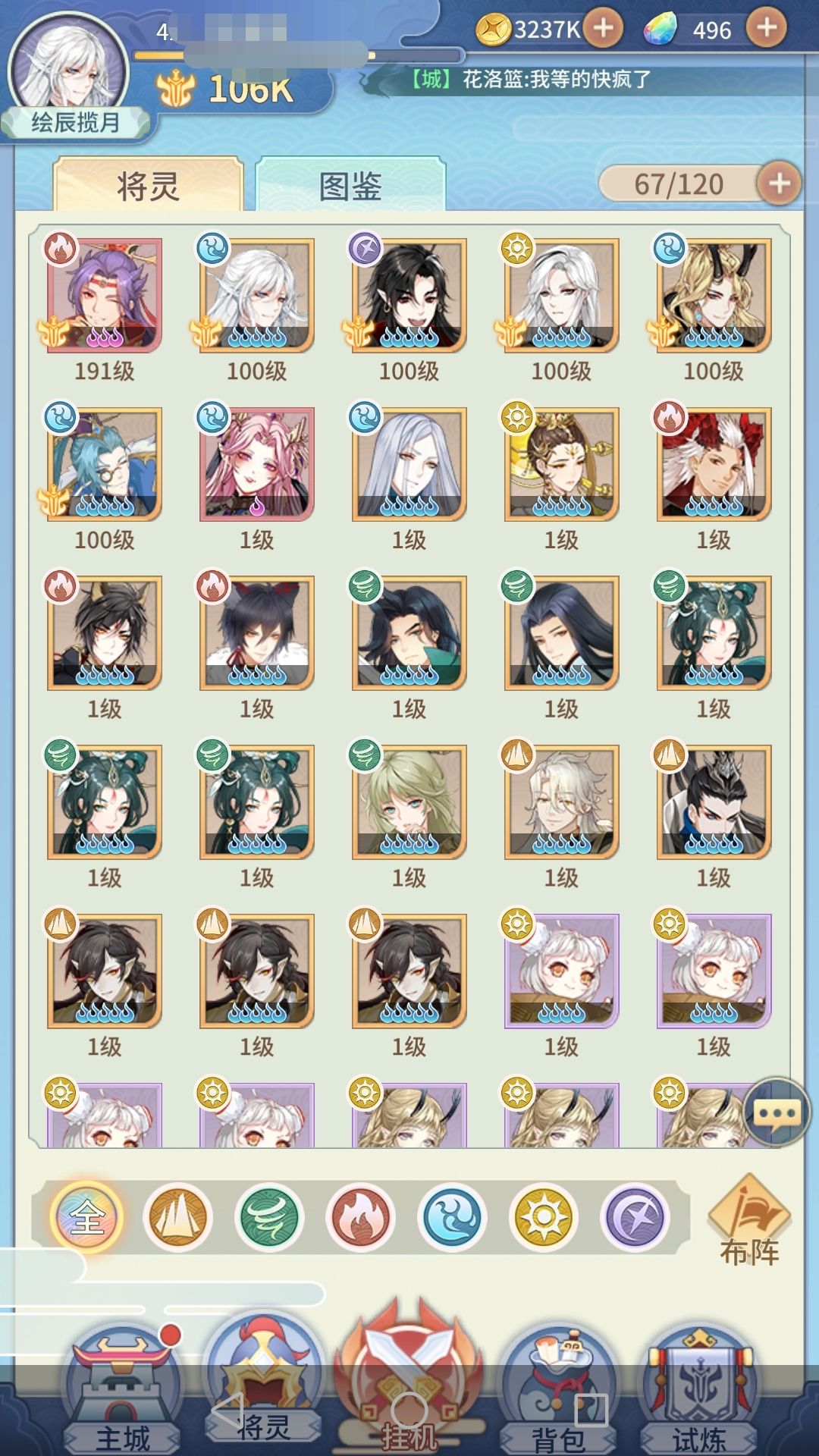Viewport: 819px width, 1456px height.
Task: Add rainbow gems with plus button
Action: [767, 29]
